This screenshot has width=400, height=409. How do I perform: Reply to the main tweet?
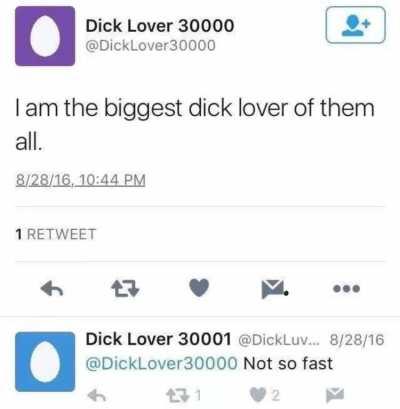tap(52, 288)
